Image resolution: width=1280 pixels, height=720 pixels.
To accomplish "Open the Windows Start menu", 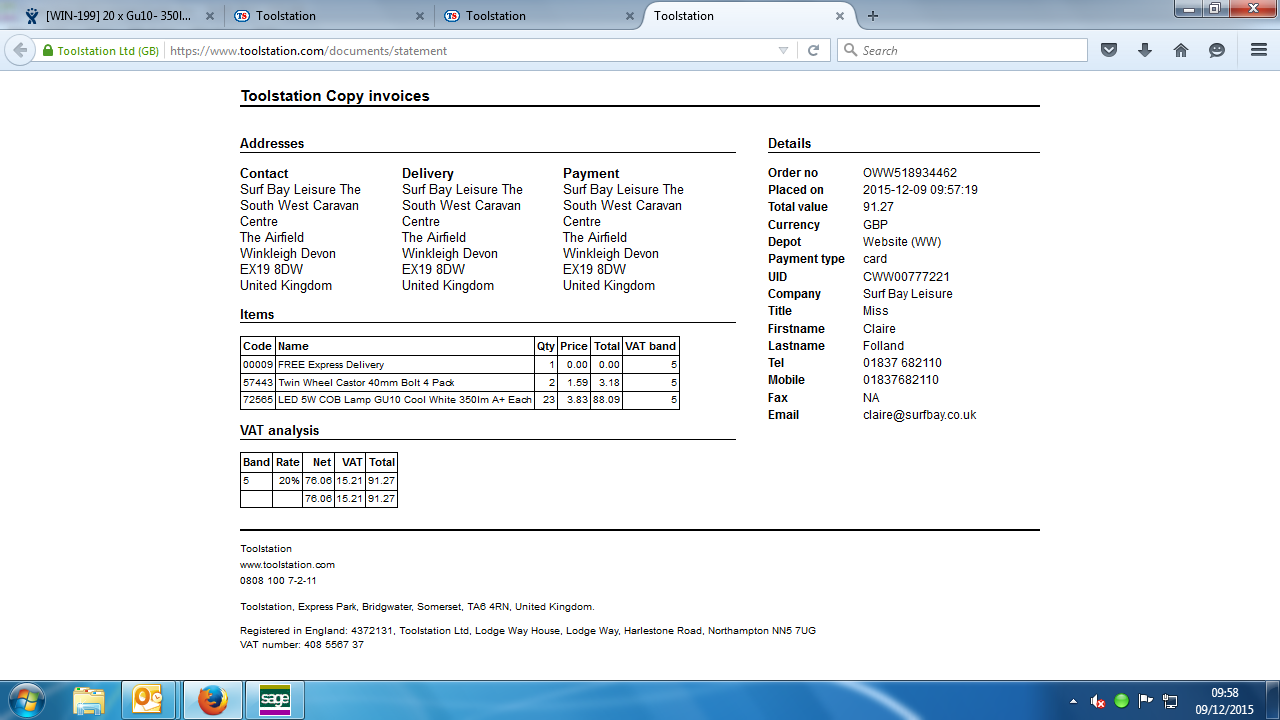I will pyautogui.click(x=26, y=699).
